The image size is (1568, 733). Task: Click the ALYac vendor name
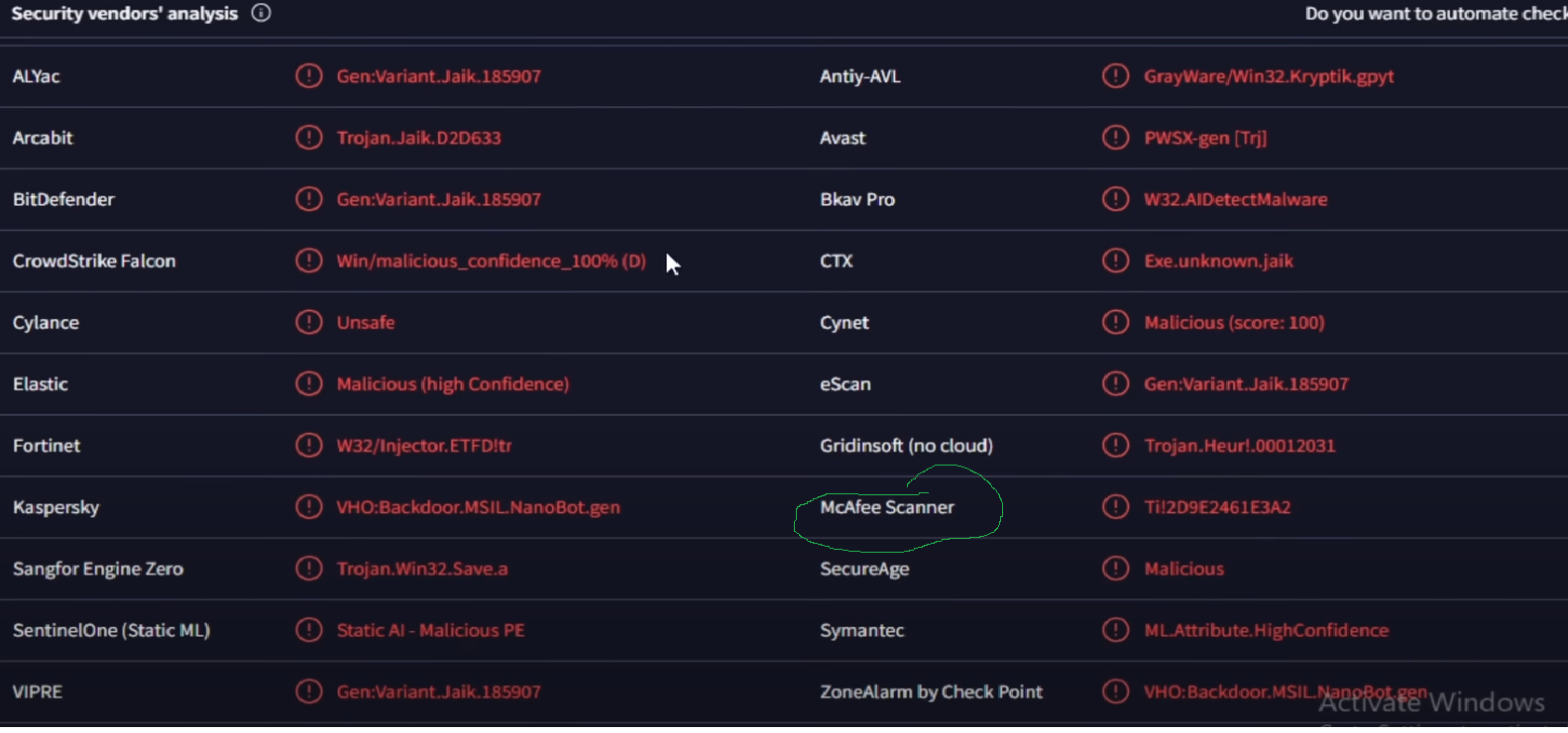pyautogui.click(x=36, y=76)
